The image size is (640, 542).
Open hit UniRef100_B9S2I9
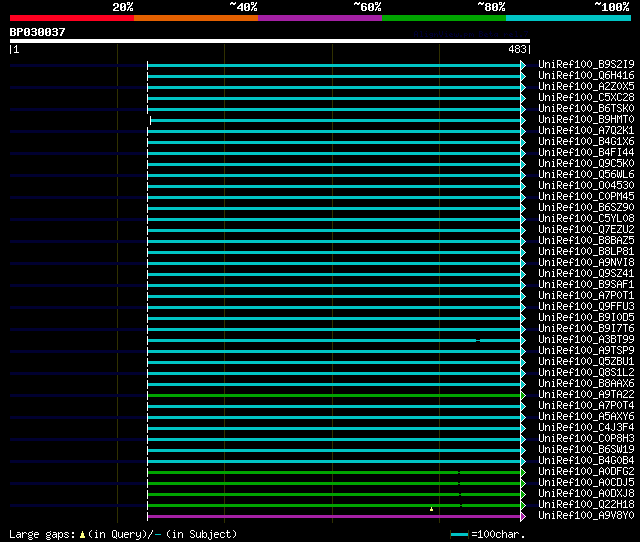point(586,64)
